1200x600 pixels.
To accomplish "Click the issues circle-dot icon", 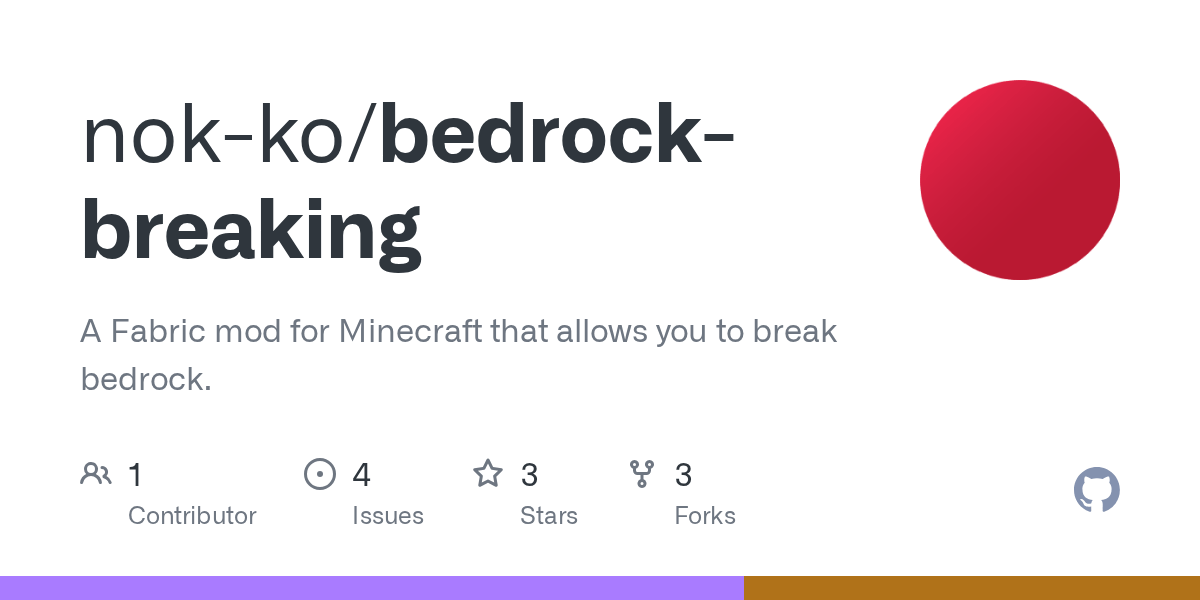I will (x=319, y=474).
